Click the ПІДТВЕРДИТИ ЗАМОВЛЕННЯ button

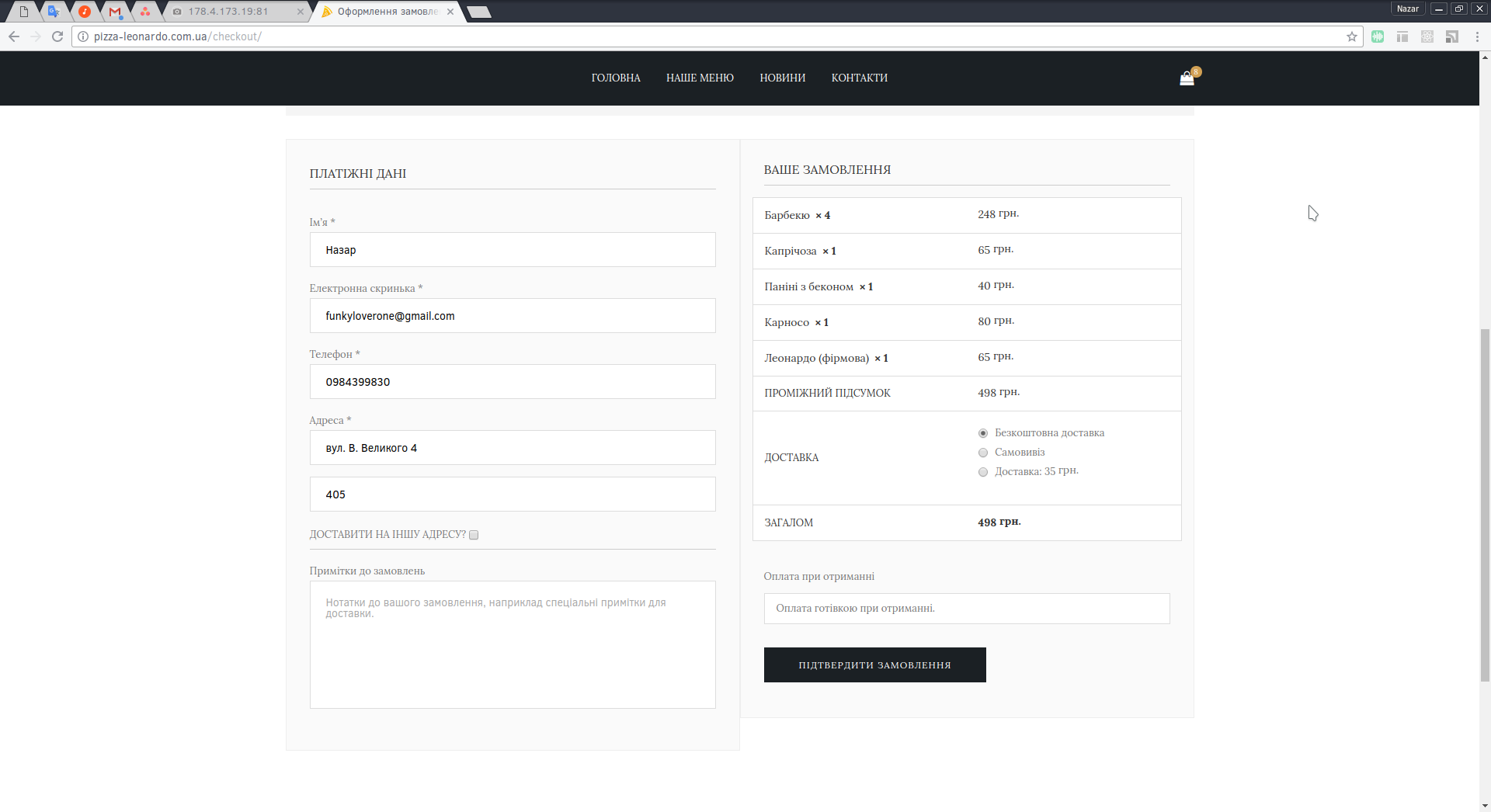875,665
